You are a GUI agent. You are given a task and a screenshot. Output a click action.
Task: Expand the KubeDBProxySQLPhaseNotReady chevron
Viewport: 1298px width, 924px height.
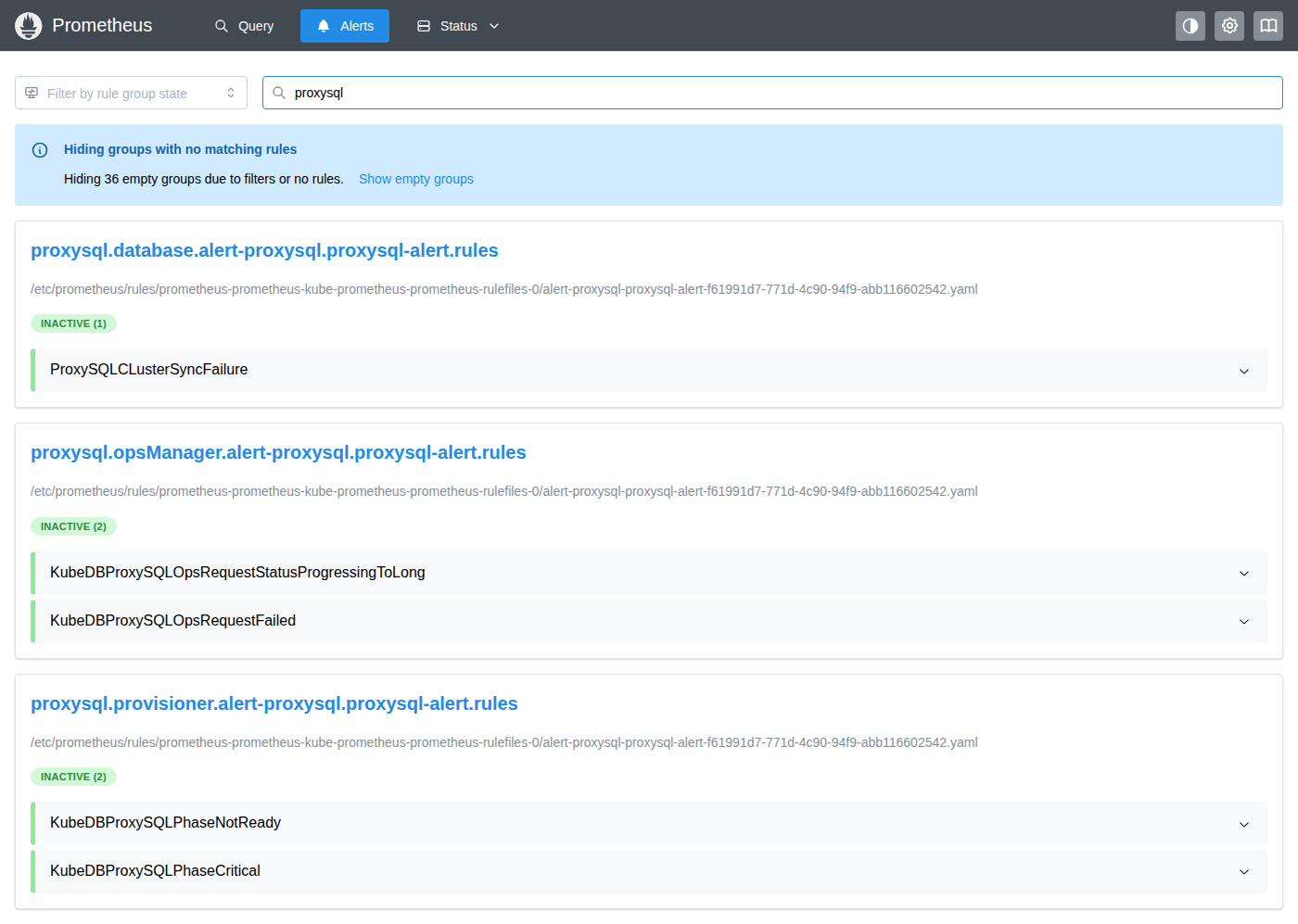(x=1244, y=824)
